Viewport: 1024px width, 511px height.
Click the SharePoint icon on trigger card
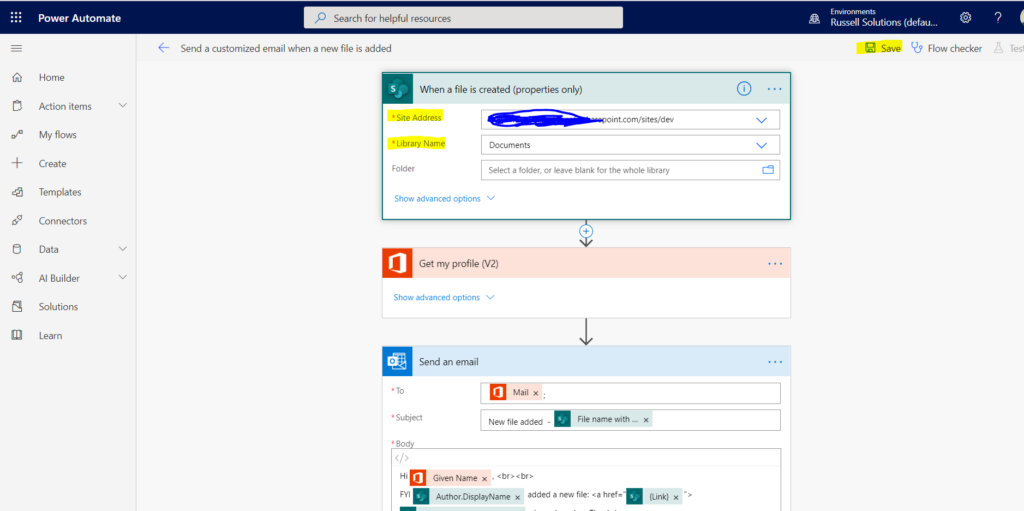[x=398, y=89]
